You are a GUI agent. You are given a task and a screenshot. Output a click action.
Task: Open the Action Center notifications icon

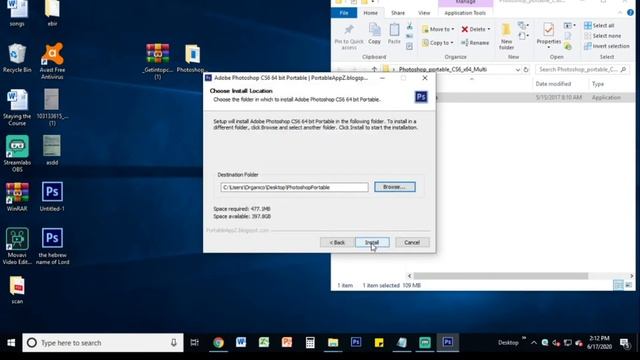click(624, 342)
